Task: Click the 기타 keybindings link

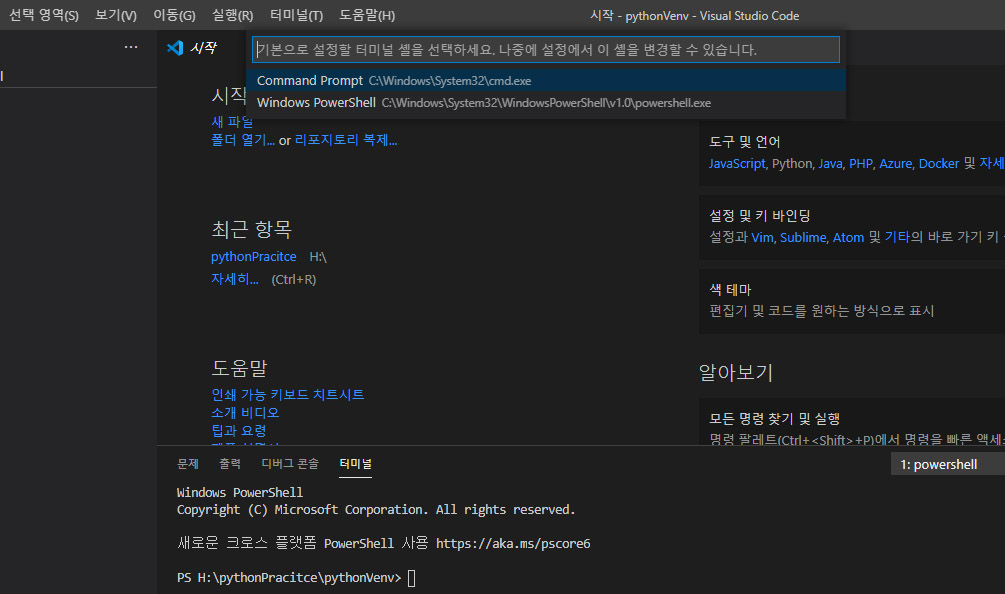Action: 897,237
